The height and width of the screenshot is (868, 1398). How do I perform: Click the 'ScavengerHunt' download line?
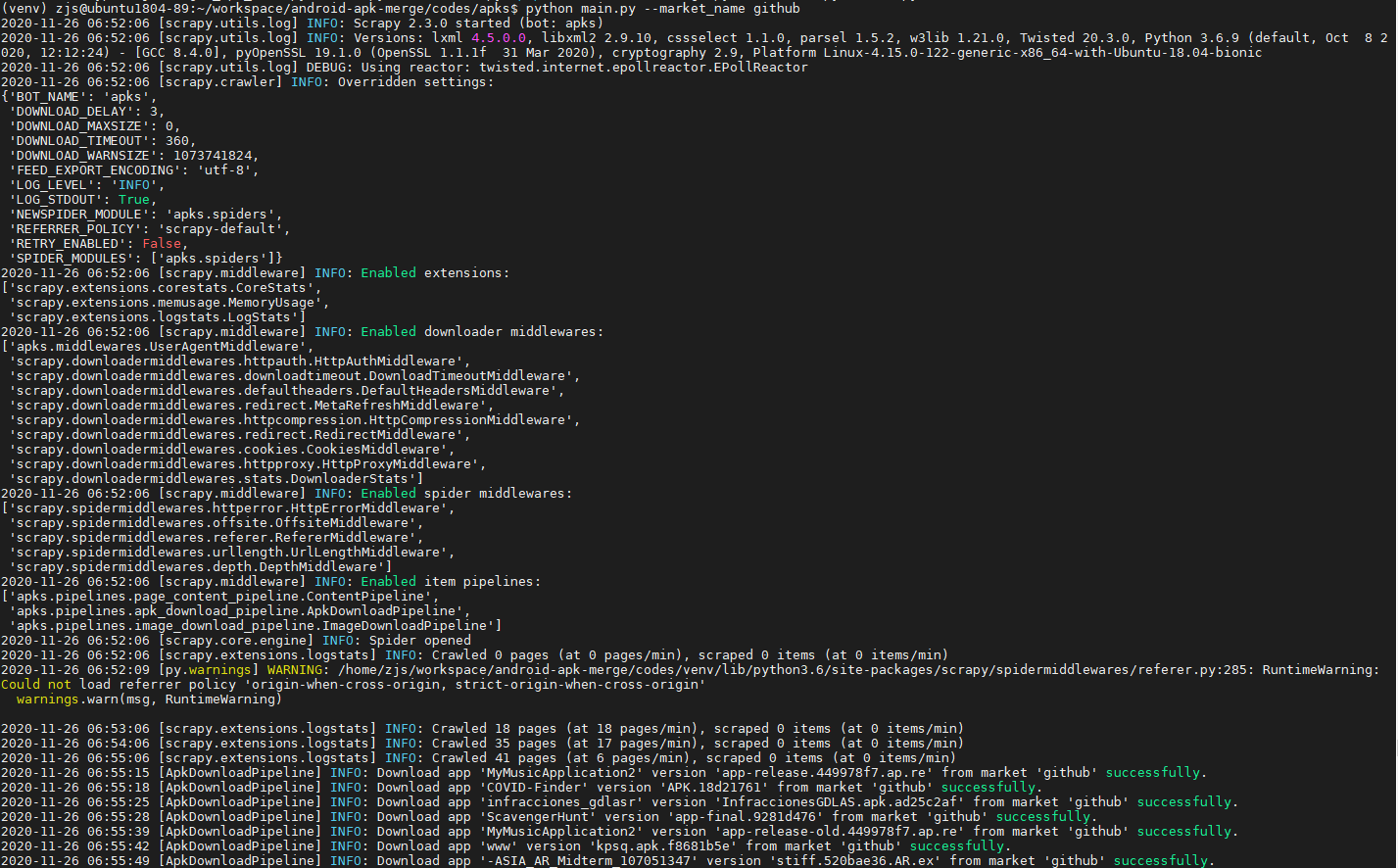coord(550,817)
